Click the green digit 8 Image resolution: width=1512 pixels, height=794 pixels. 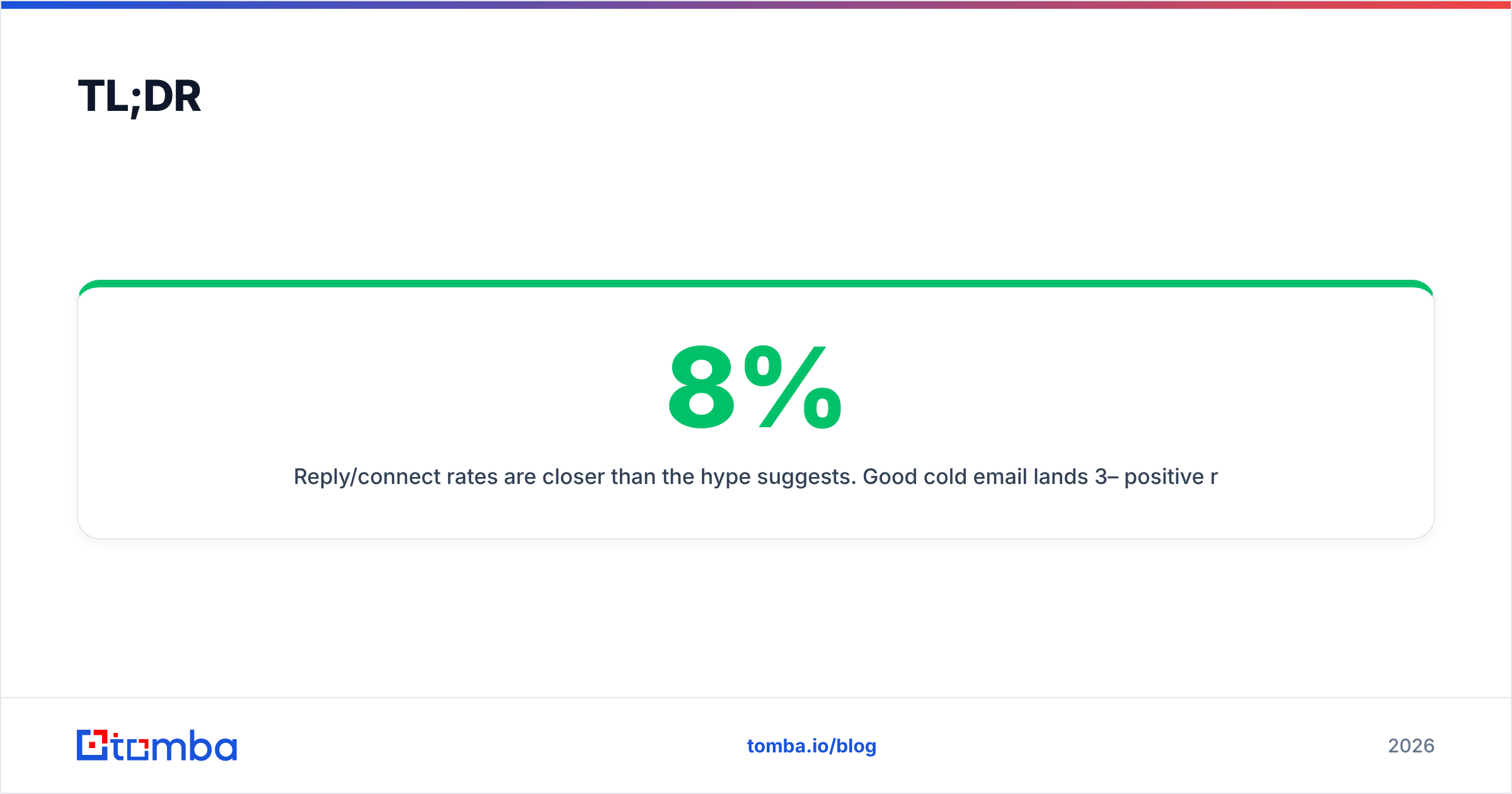click(702, 387)
